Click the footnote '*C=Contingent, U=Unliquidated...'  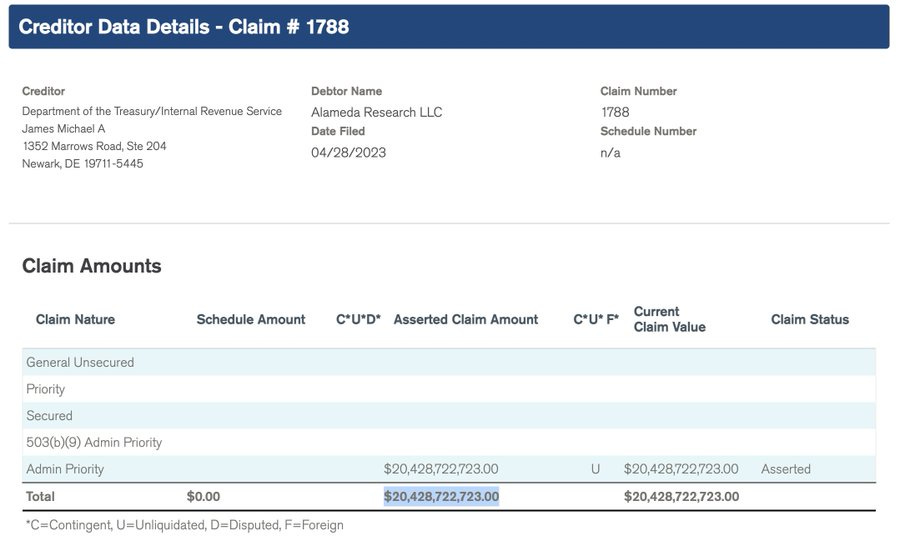pos(184,525)
